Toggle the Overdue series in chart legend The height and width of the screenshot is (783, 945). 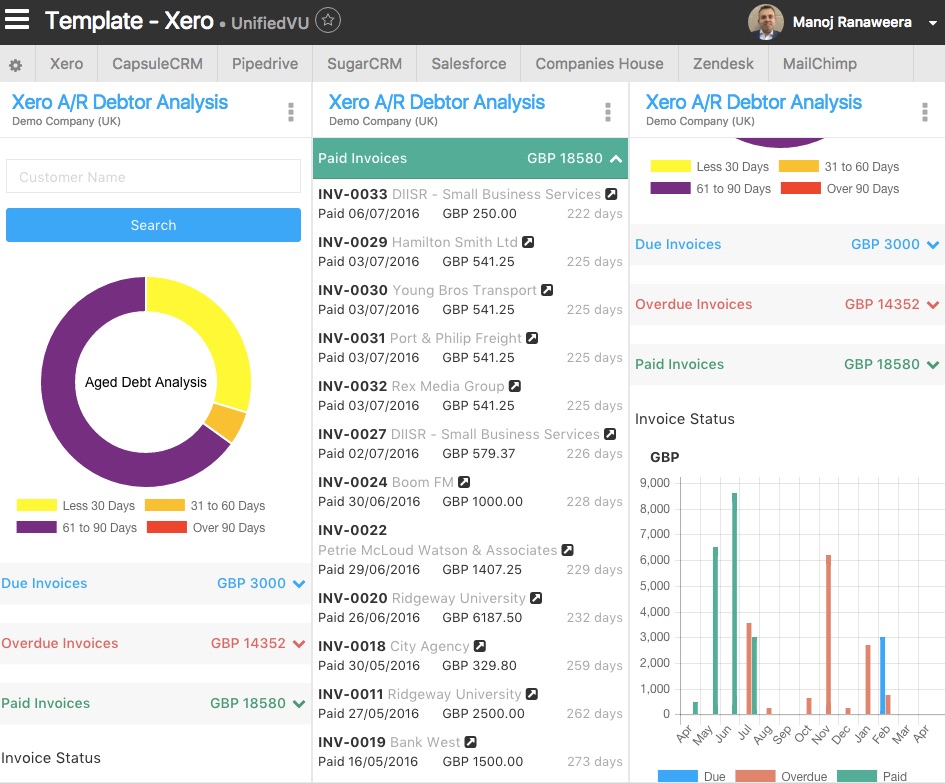click(782, 776)
